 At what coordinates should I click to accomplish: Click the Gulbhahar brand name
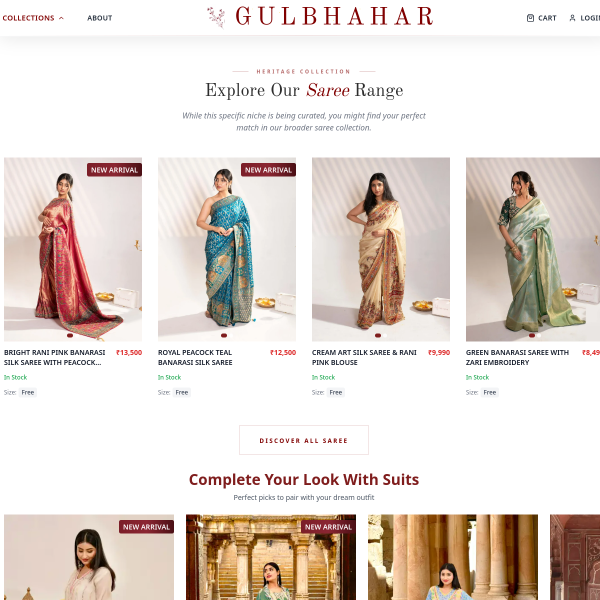pos(334,16)
